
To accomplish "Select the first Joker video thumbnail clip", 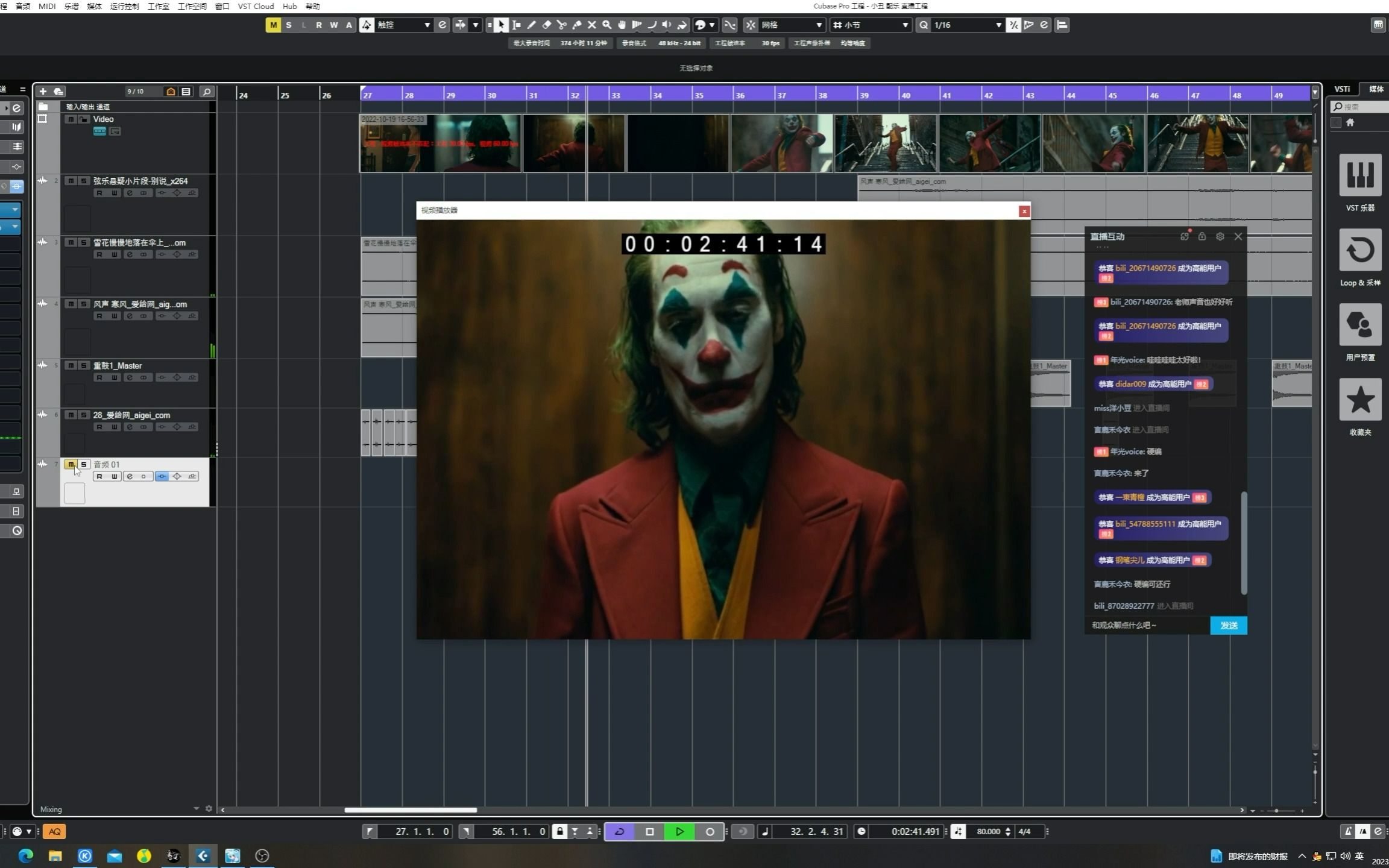I will (x=440, y=143).
